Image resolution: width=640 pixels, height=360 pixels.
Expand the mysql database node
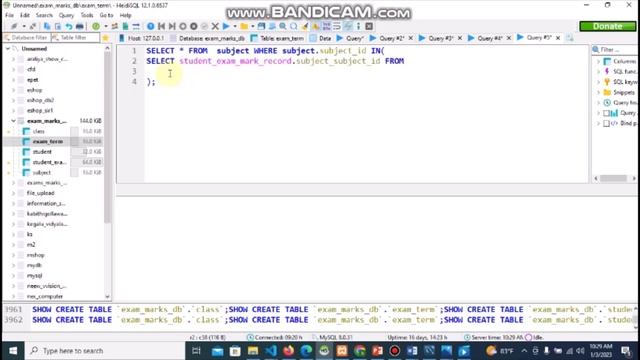coord(13,276)
